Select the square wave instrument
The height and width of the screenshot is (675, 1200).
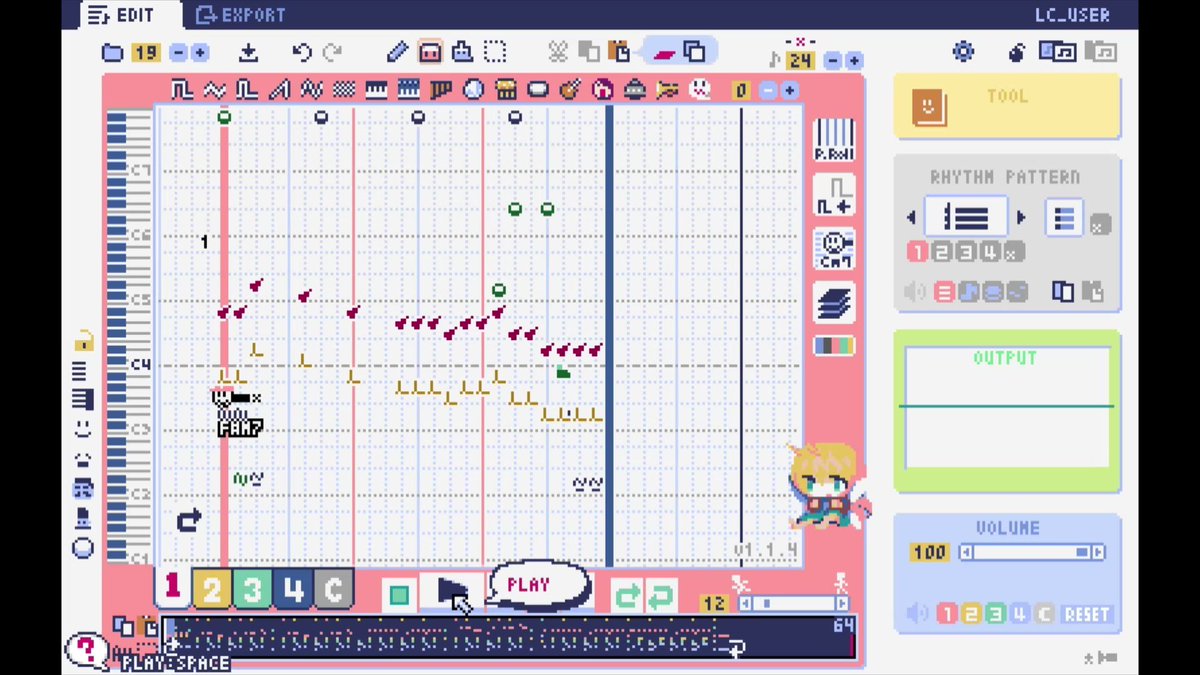click(x=181, y=90)
